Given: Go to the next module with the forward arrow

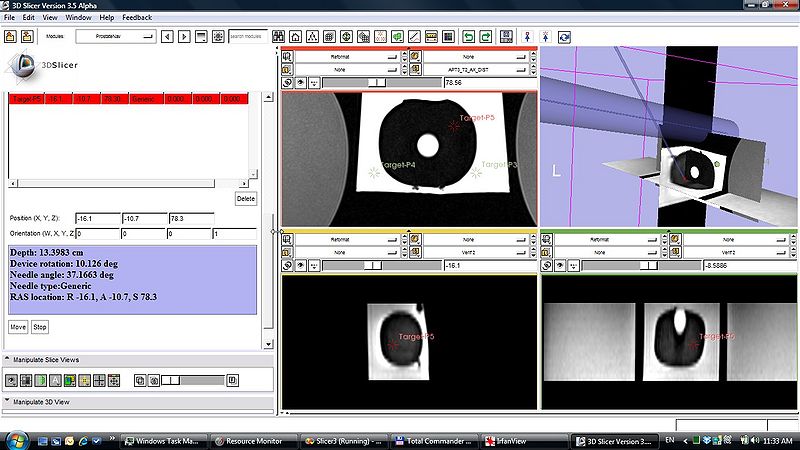Looking at the screenshot, I should point(184,37).
